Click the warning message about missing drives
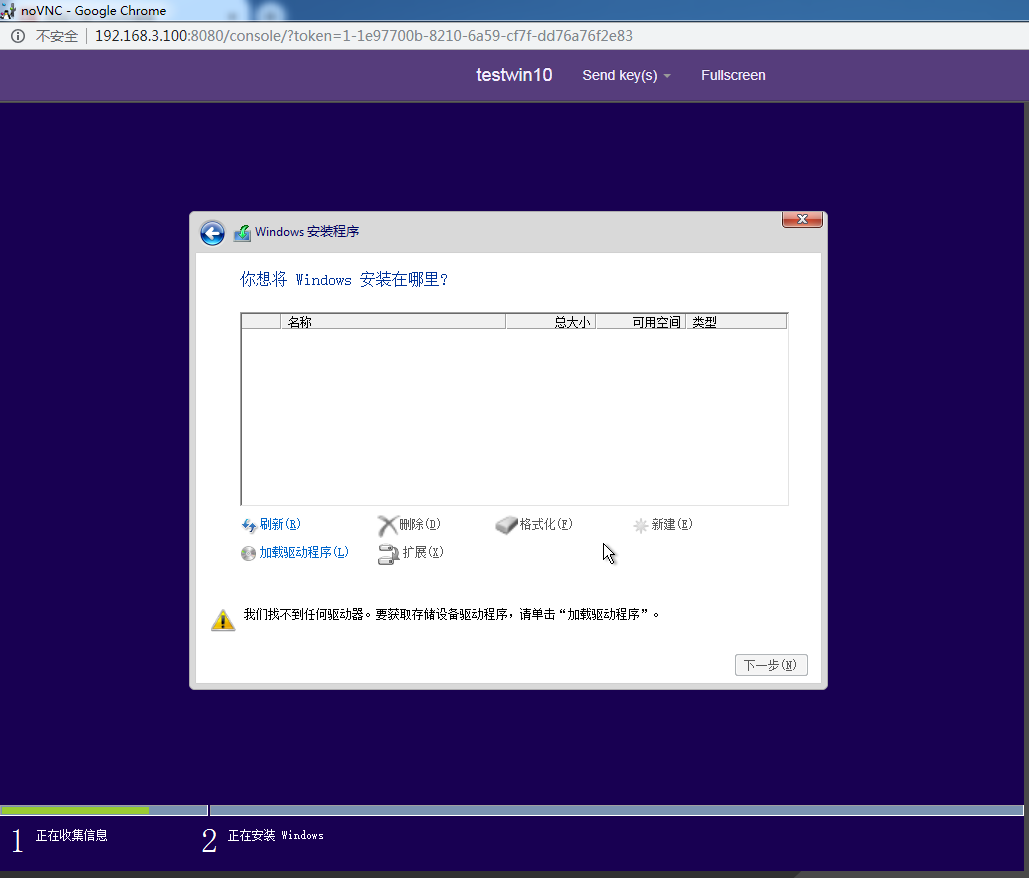1029x878 pixels. pos(452,614)
